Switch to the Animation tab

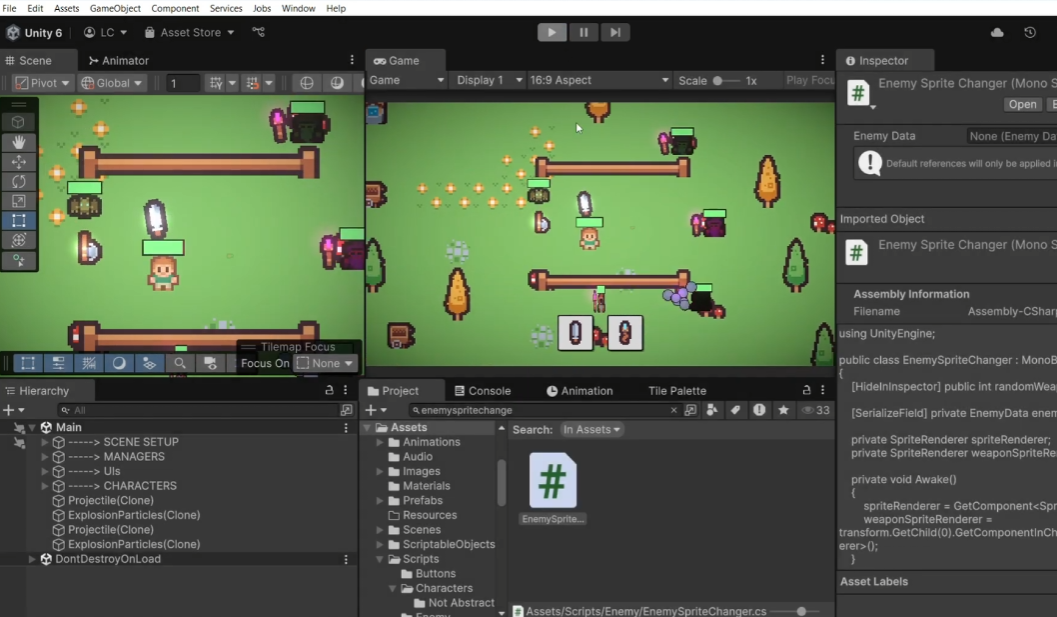[x=580, y=390]
